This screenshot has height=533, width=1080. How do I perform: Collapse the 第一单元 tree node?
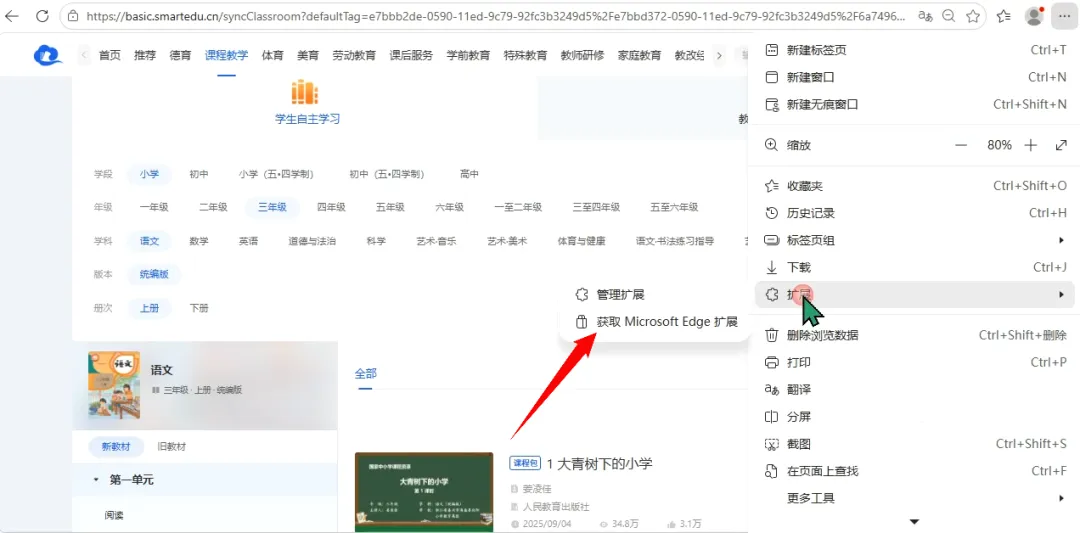(96, 479)
